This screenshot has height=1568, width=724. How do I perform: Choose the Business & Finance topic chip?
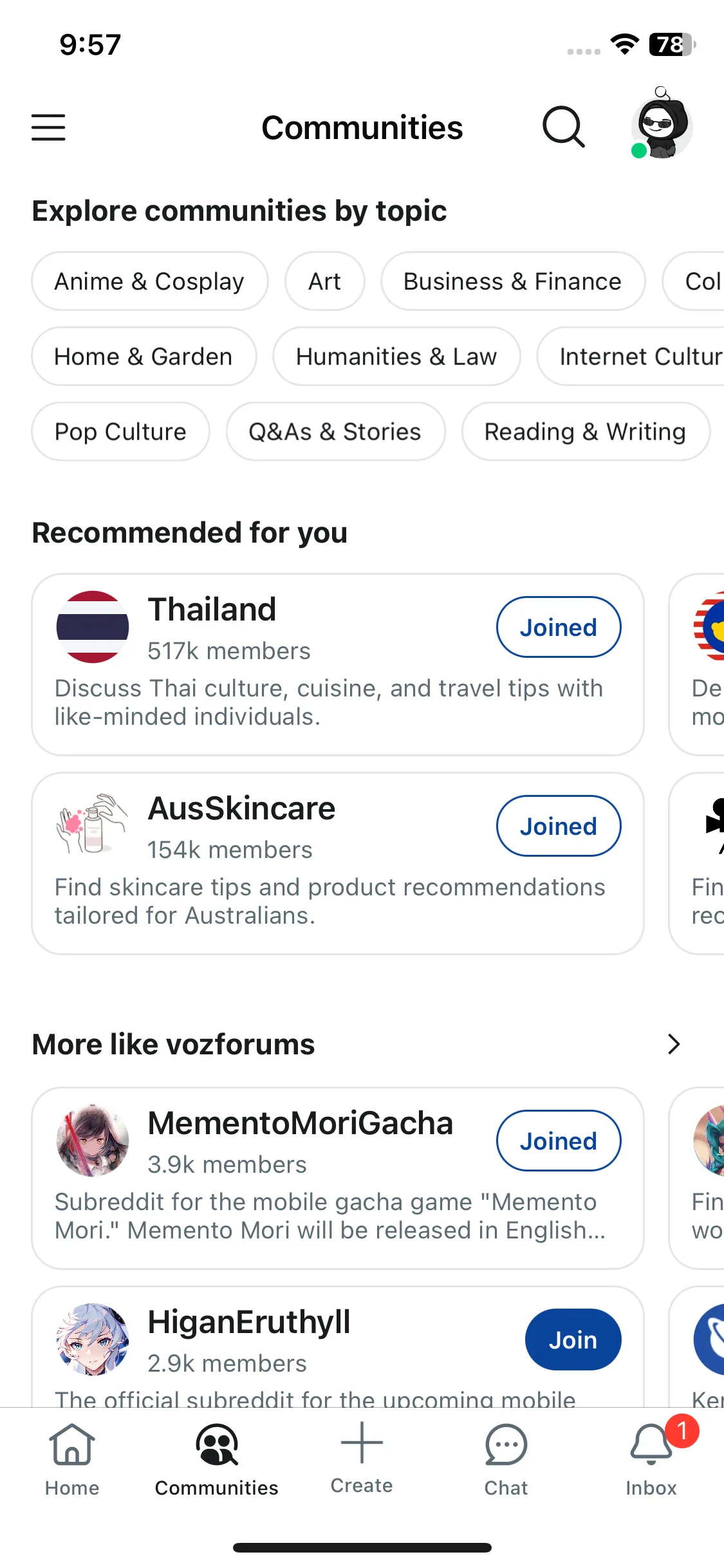coord(512,281)
